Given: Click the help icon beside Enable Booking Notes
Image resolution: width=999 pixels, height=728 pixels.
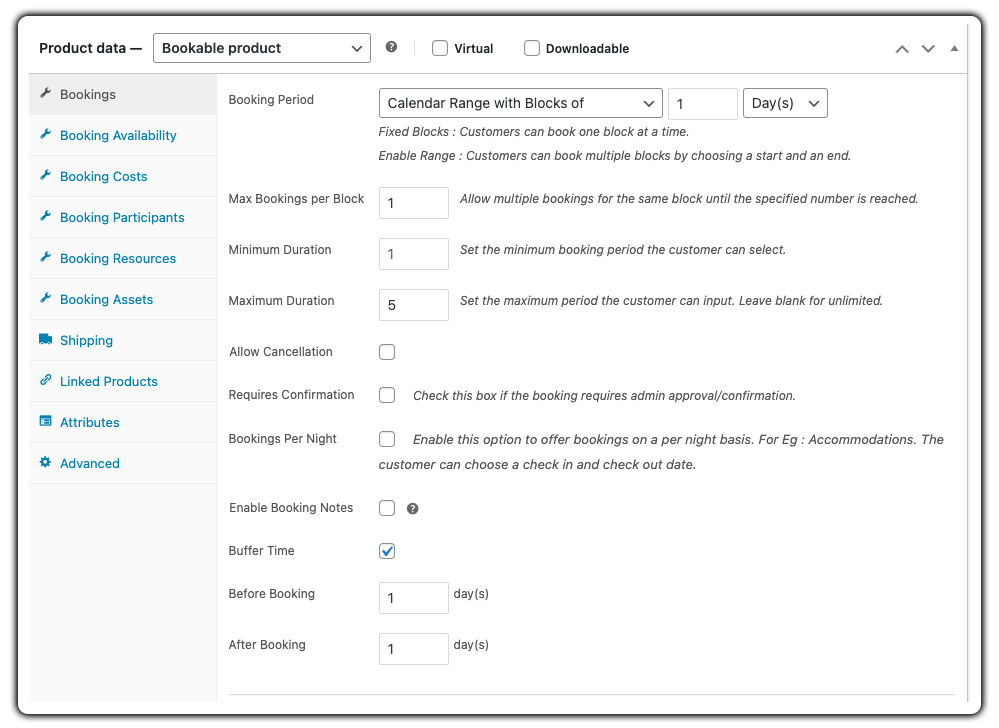Looking at the screenshot, I should click(412, 508).
